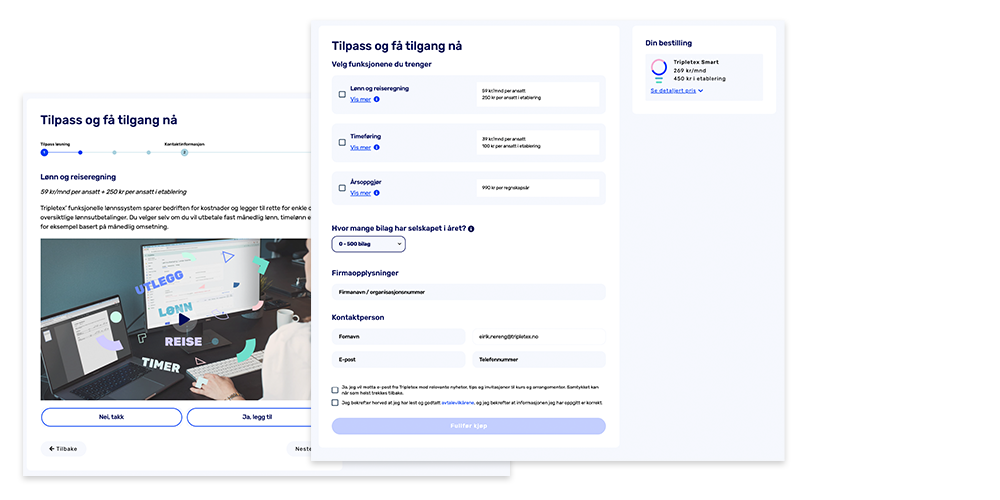1000x500 pixels.
Task: Click the '269 kr/mnd' text in Din bestilling
Action: [x=690, y=70]
